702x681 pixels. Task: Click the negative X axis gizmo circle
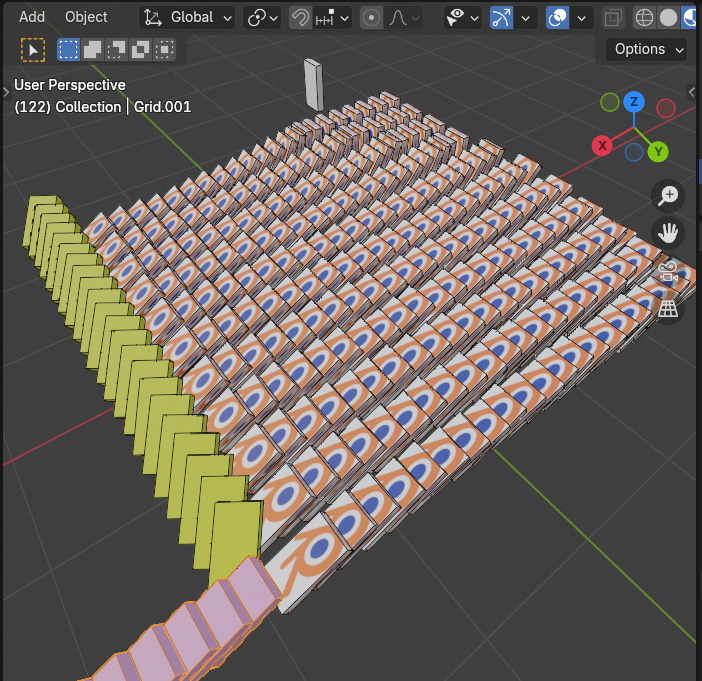[x=666, y=108]
